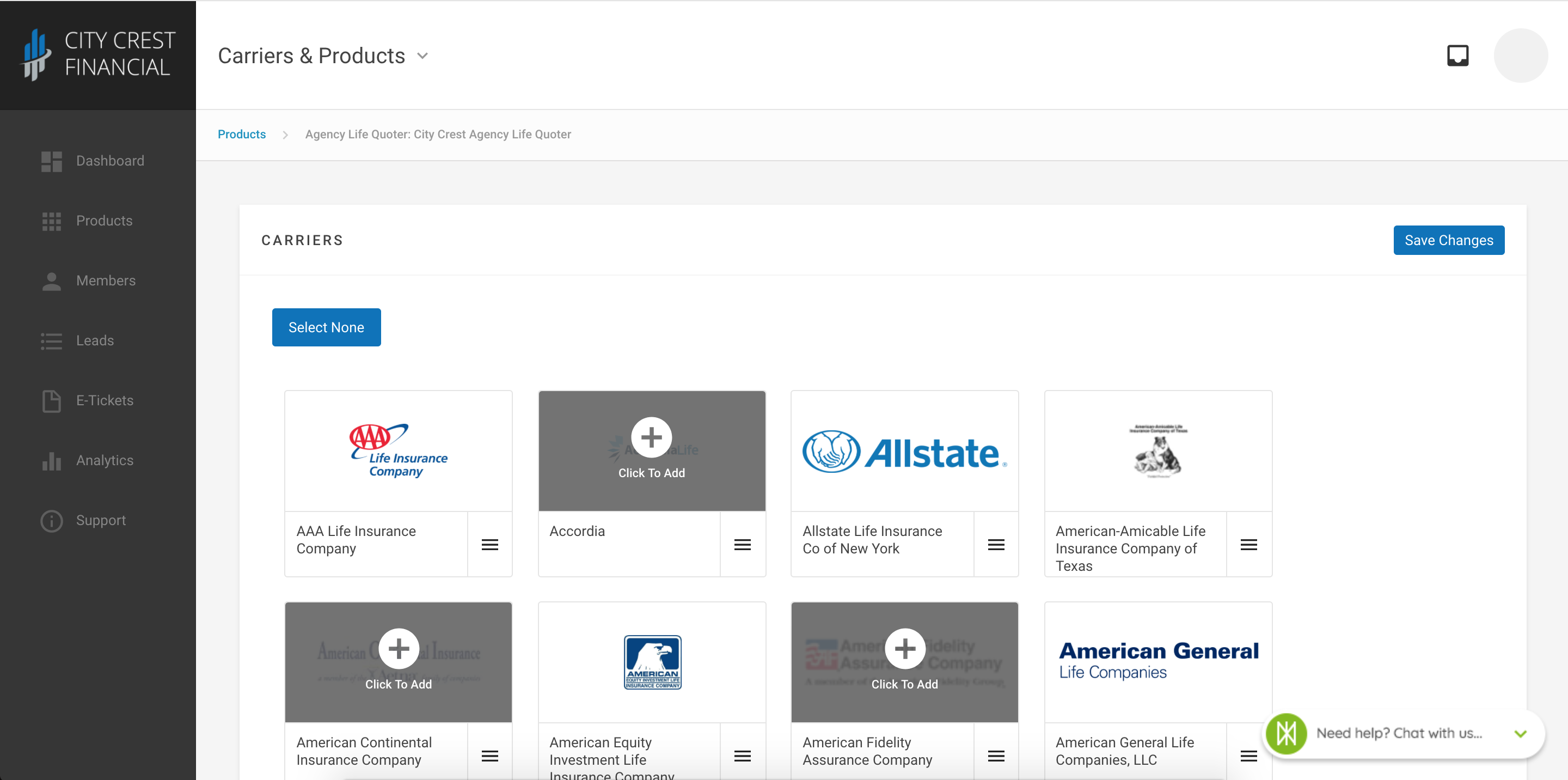This screenshot has height=780, width=1568.
Task: Click hamburger menu for Accordia carrier
Action: click(x=744, y=544)
